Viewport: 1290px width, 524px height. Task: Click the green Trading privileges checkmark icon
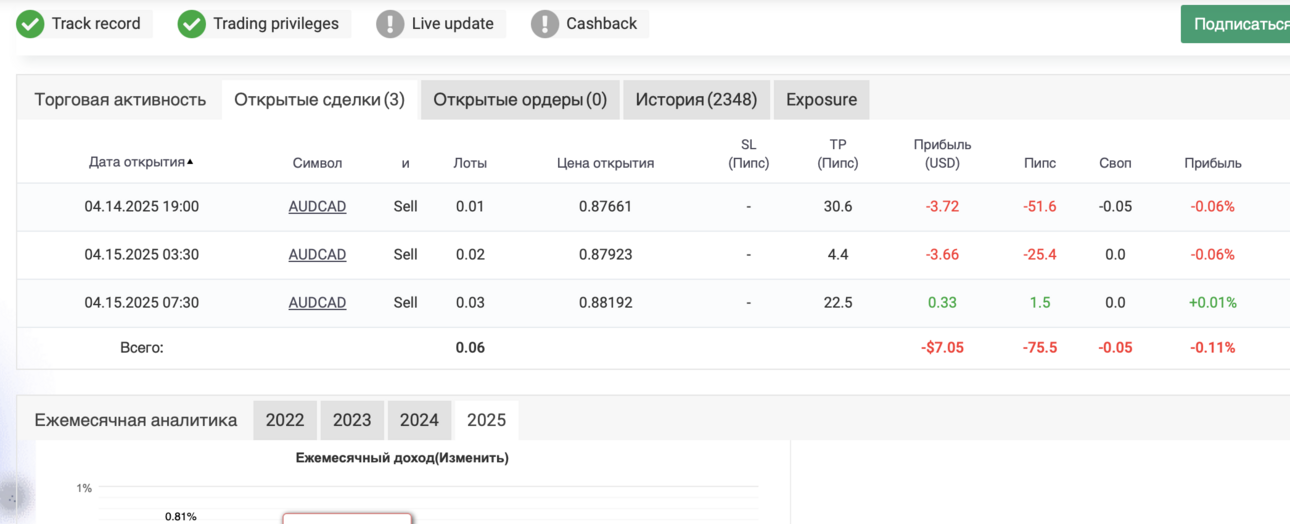point(192,24)
